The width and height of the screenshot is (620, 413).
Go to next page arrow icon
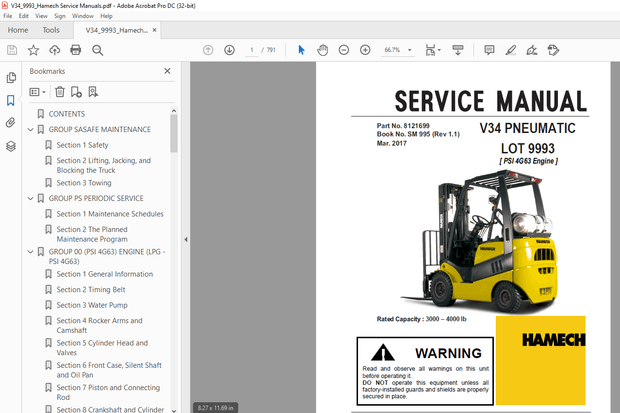(229, 50)
